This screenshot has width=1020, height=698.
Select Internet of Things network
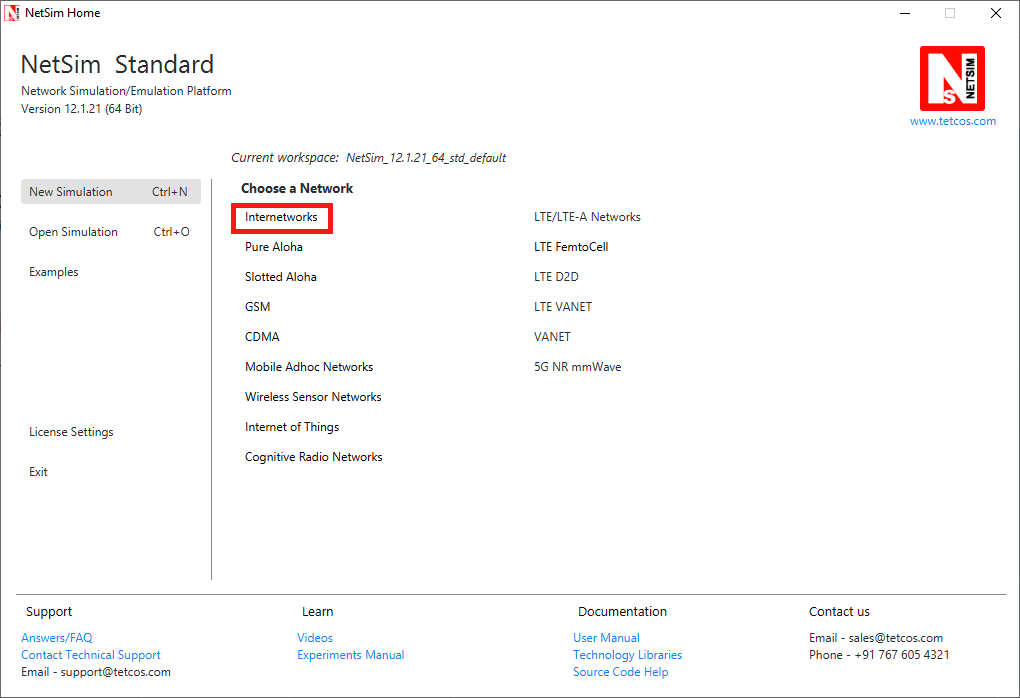[292, 427]
